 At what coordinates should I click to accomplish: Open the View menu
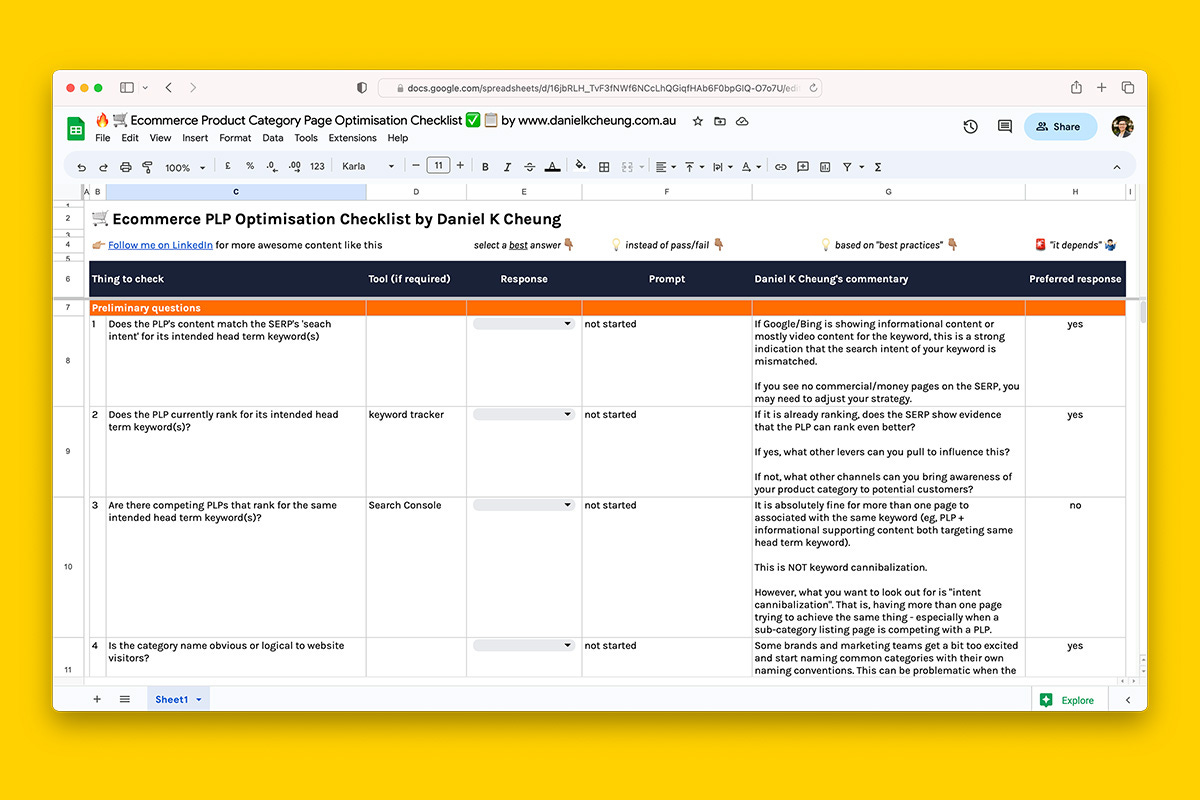coord(160,138)
